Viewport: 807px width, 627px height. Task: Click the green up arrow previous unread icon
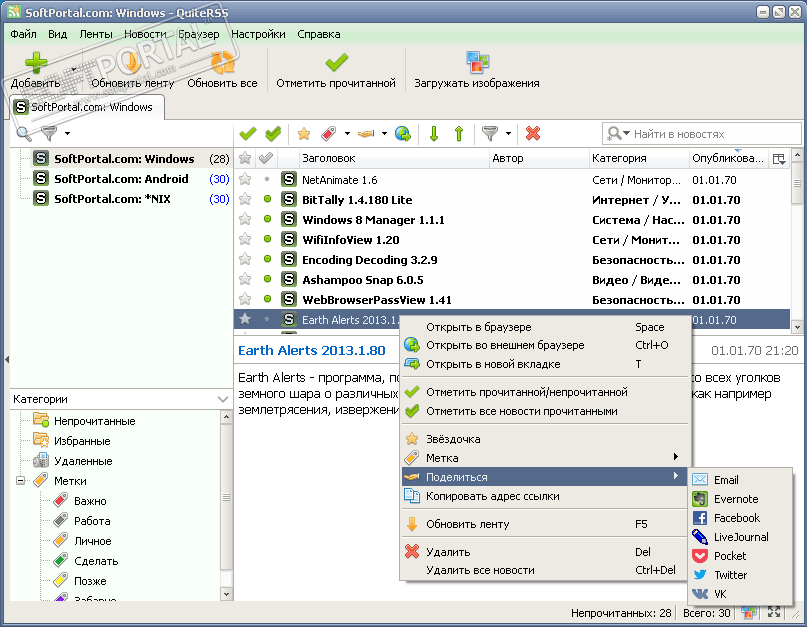click(459, 134)
